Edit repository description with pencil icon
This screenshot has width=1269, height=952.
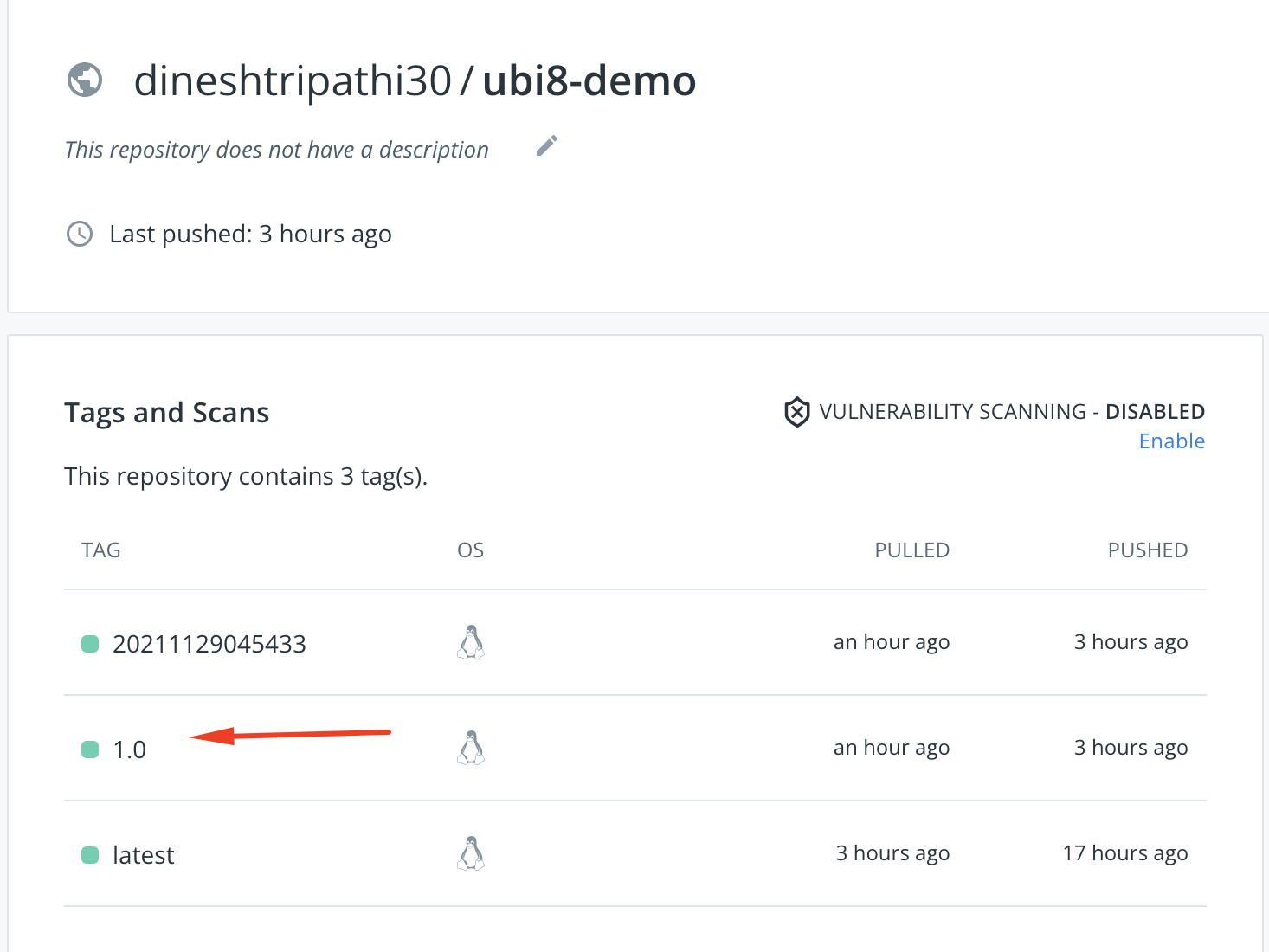coord(547,146)
